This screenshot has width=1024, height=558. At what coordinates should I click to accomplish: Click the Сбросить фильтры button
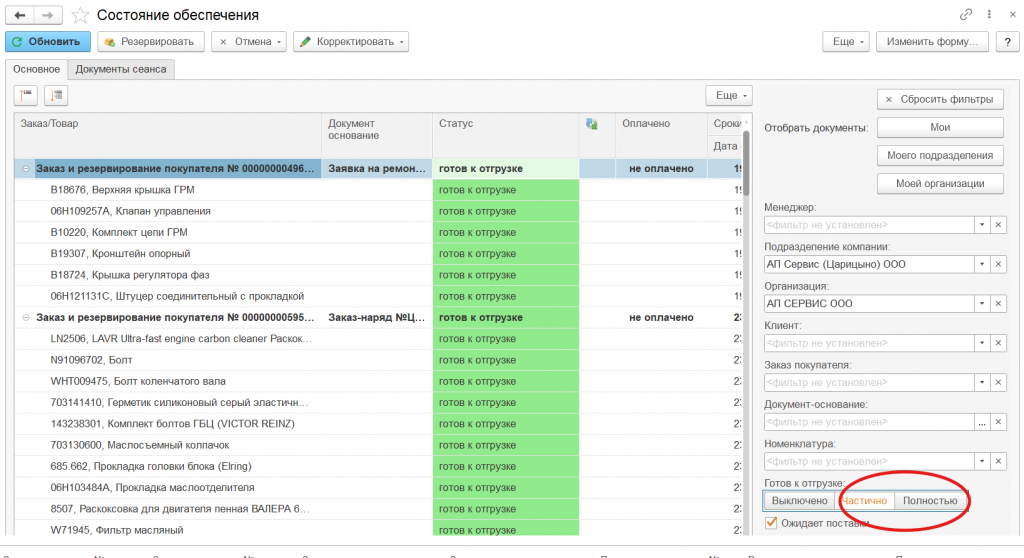tap(940, 99)
